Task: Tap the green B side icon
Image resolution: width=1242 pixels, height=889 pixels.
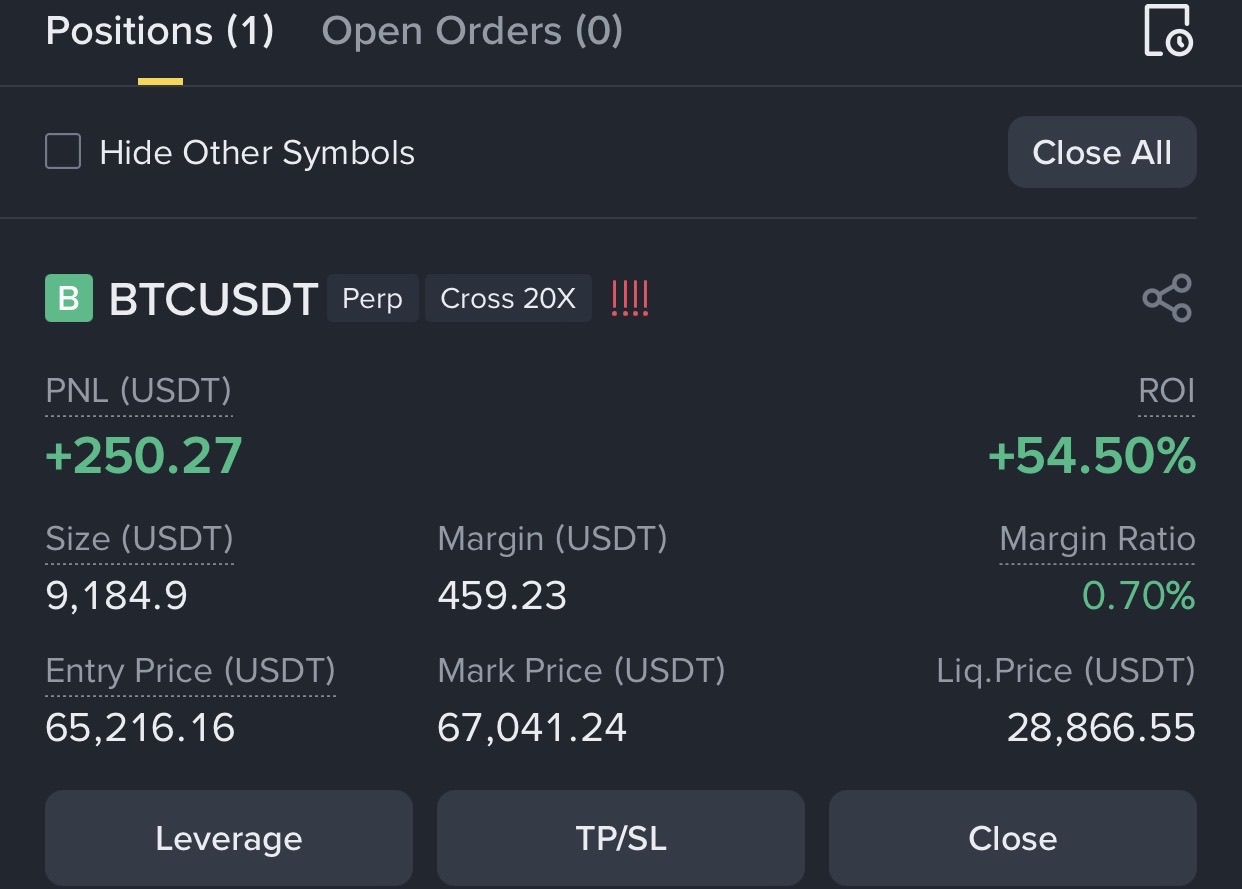Action: click(x=69, y=298)
